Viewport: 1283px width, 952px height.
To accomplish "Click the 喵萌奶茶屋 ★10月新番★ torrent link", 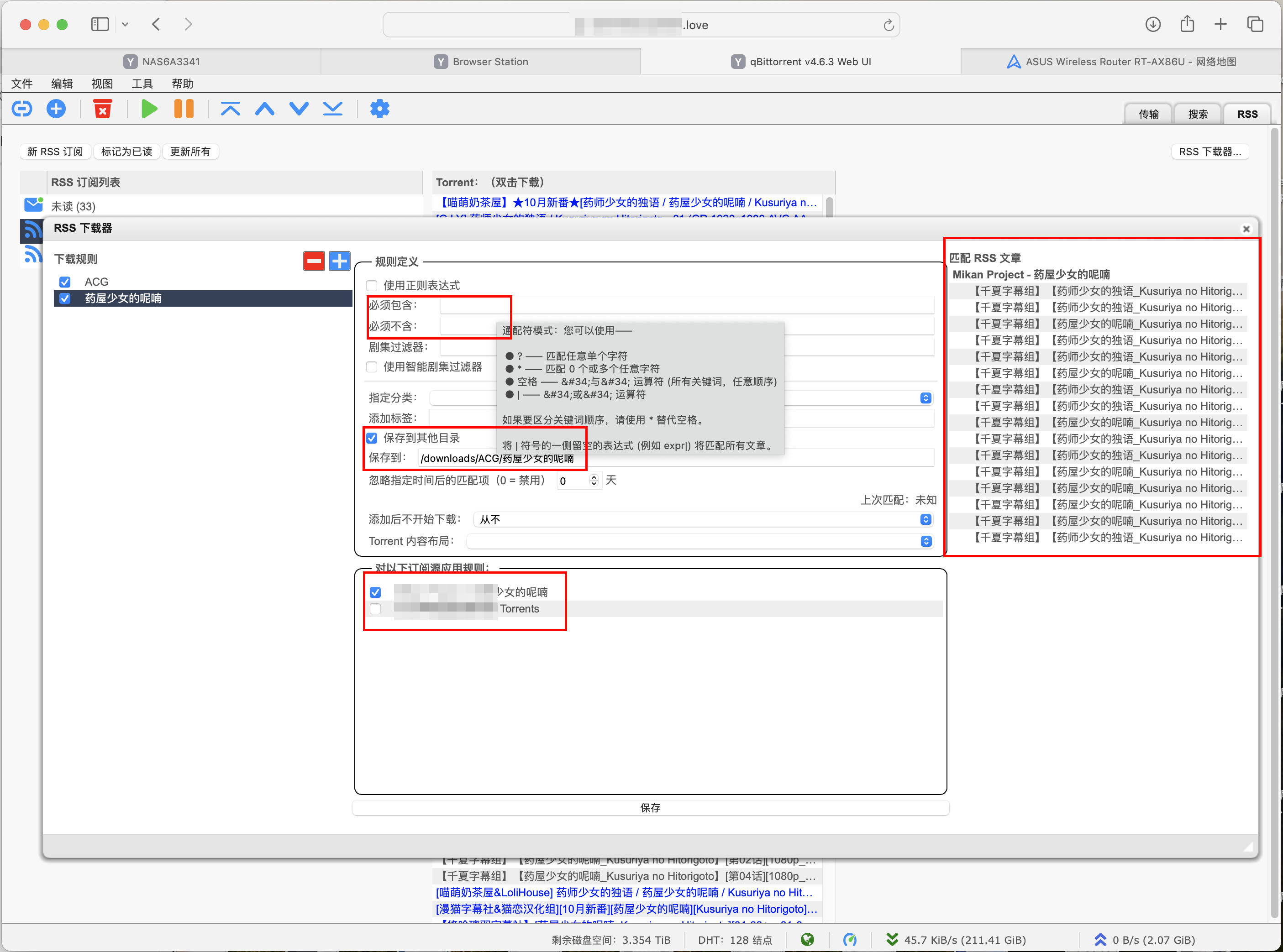I will 626,202.
